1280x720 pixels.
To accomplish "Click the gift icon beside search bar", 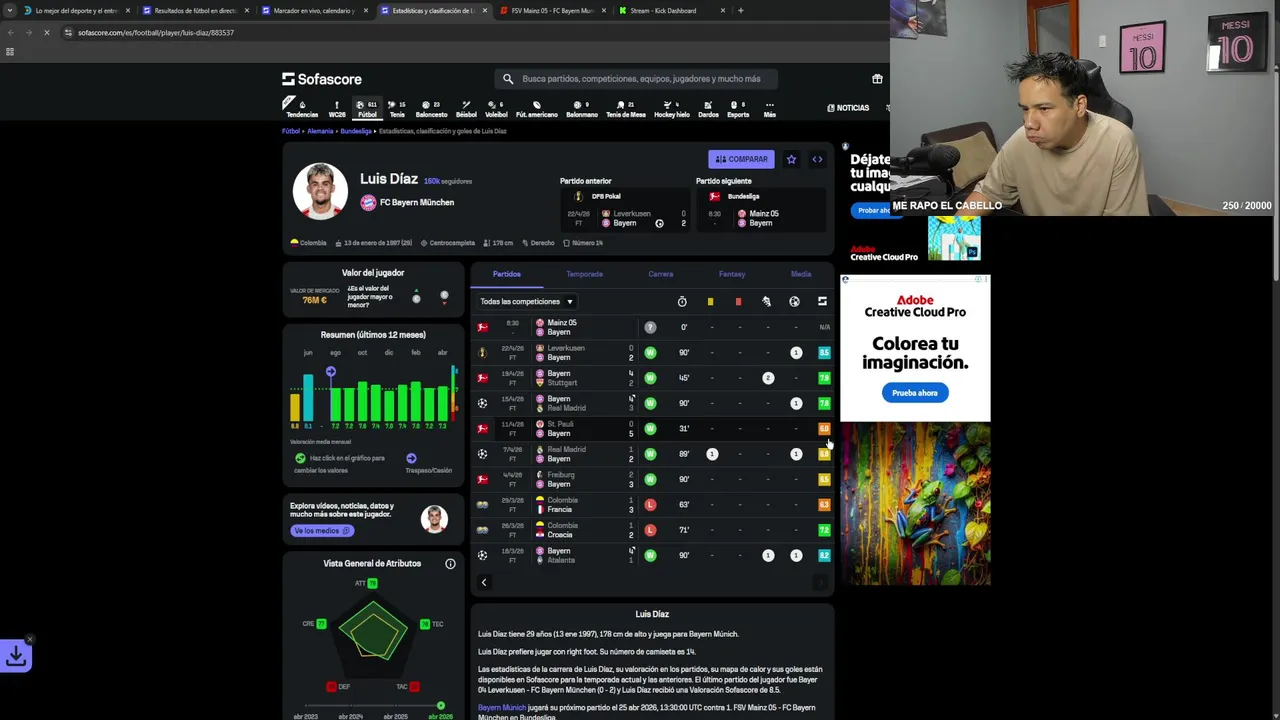I will 877,79.
